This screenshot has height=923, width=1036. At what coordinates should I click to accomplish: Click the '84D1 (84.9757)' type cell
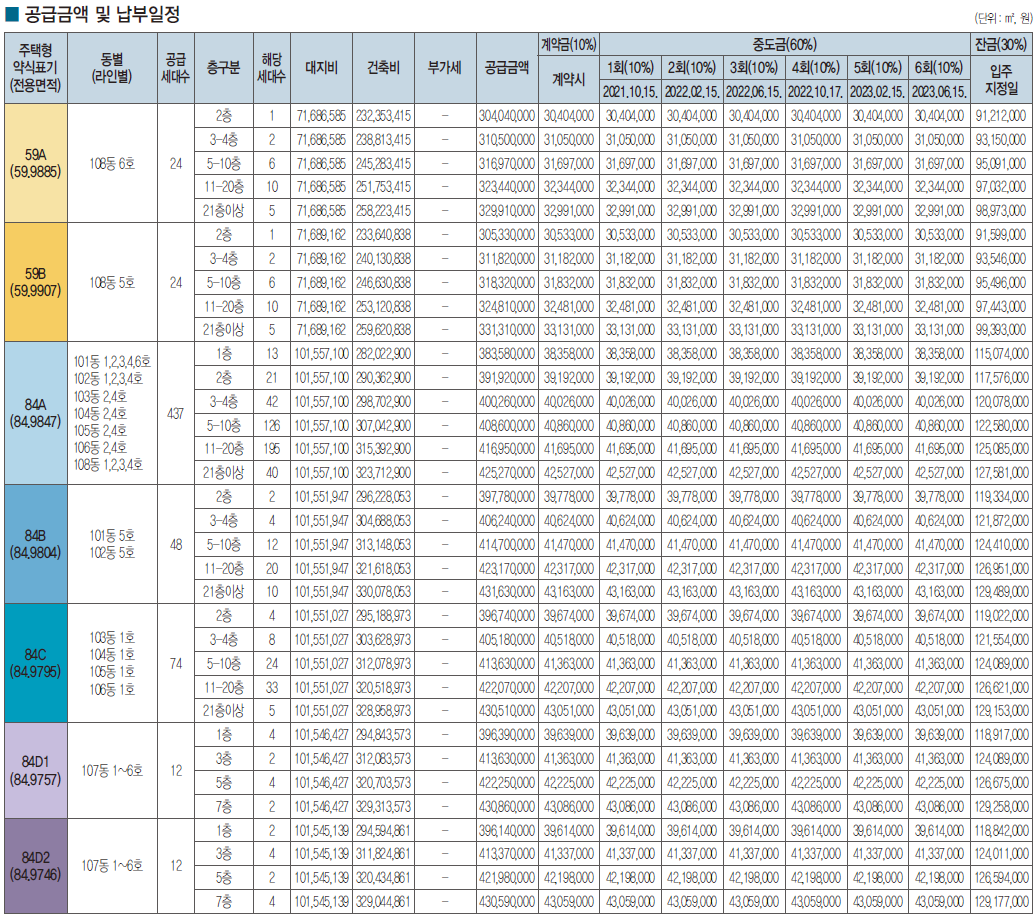[36, 770]
